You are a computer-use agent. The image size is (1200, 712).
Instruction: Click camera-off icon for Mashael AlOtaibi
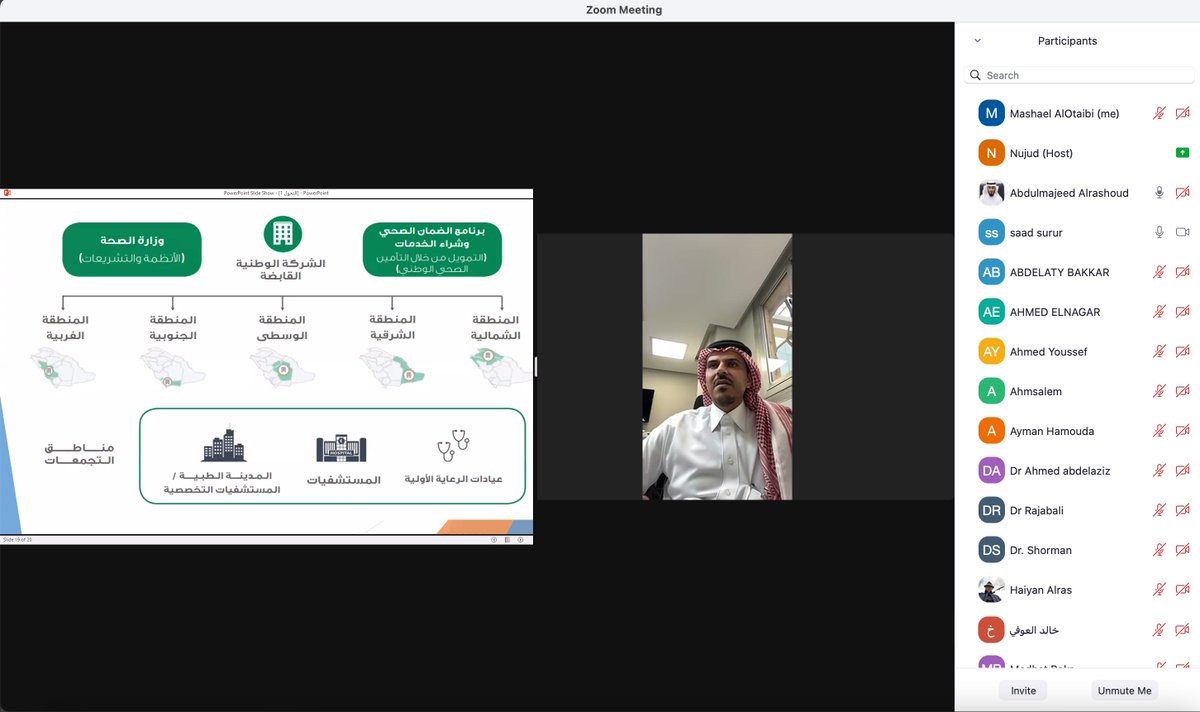pyautogui.click(x=1182, y=113)
